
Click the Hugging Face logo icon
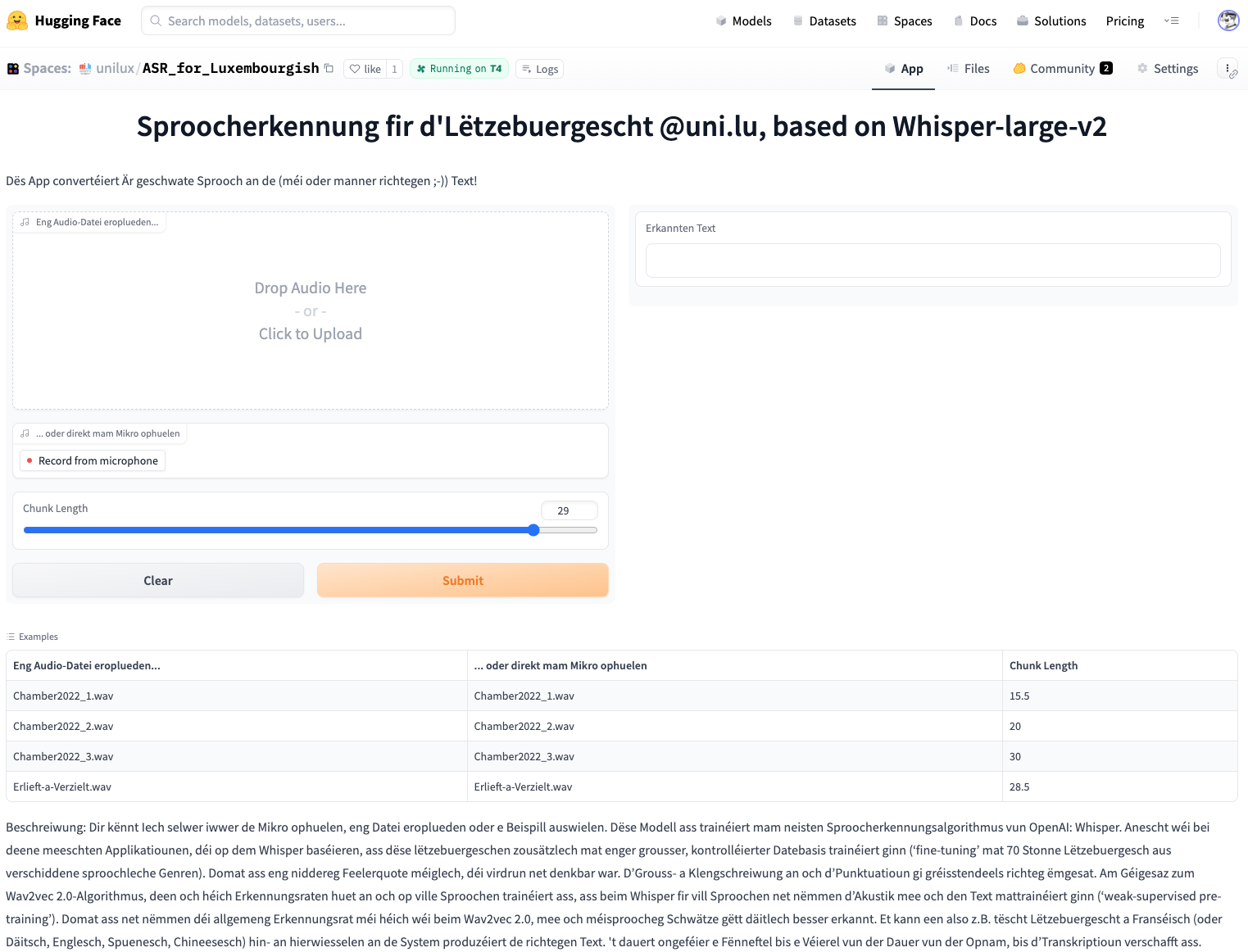17,20
